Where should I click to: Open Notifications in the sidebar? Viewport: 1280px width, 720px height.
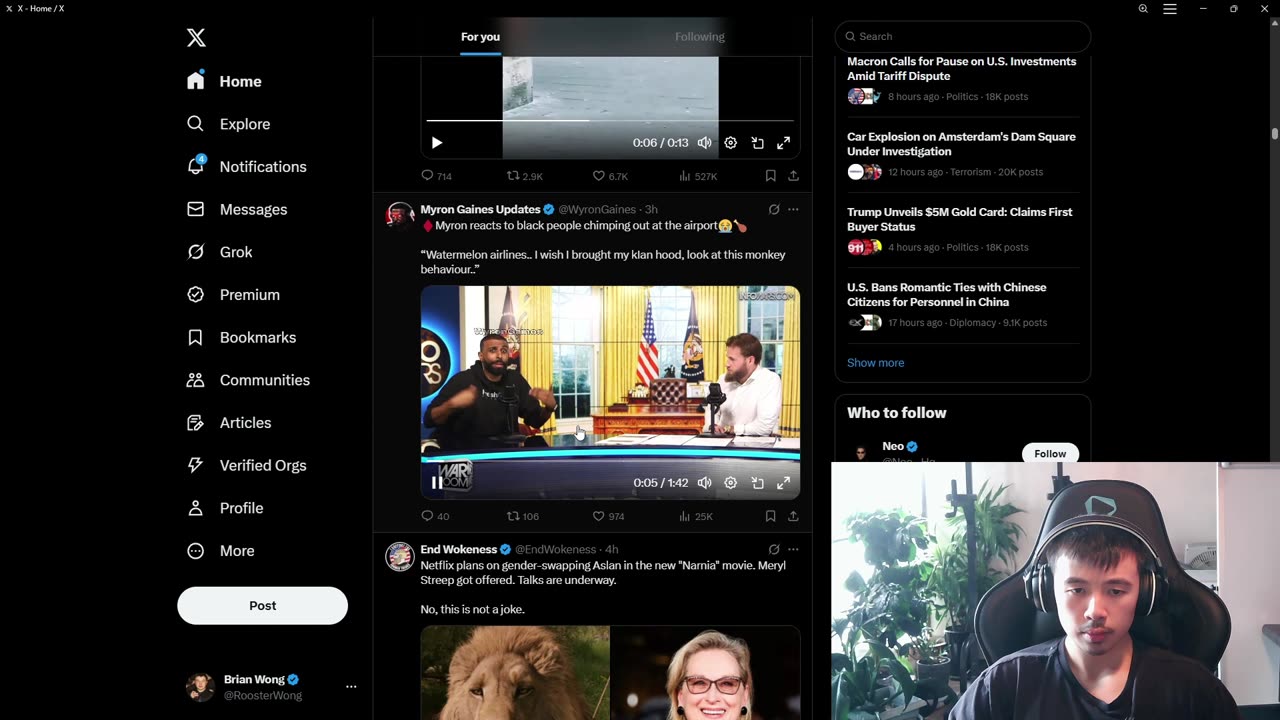tap(247, 166)
